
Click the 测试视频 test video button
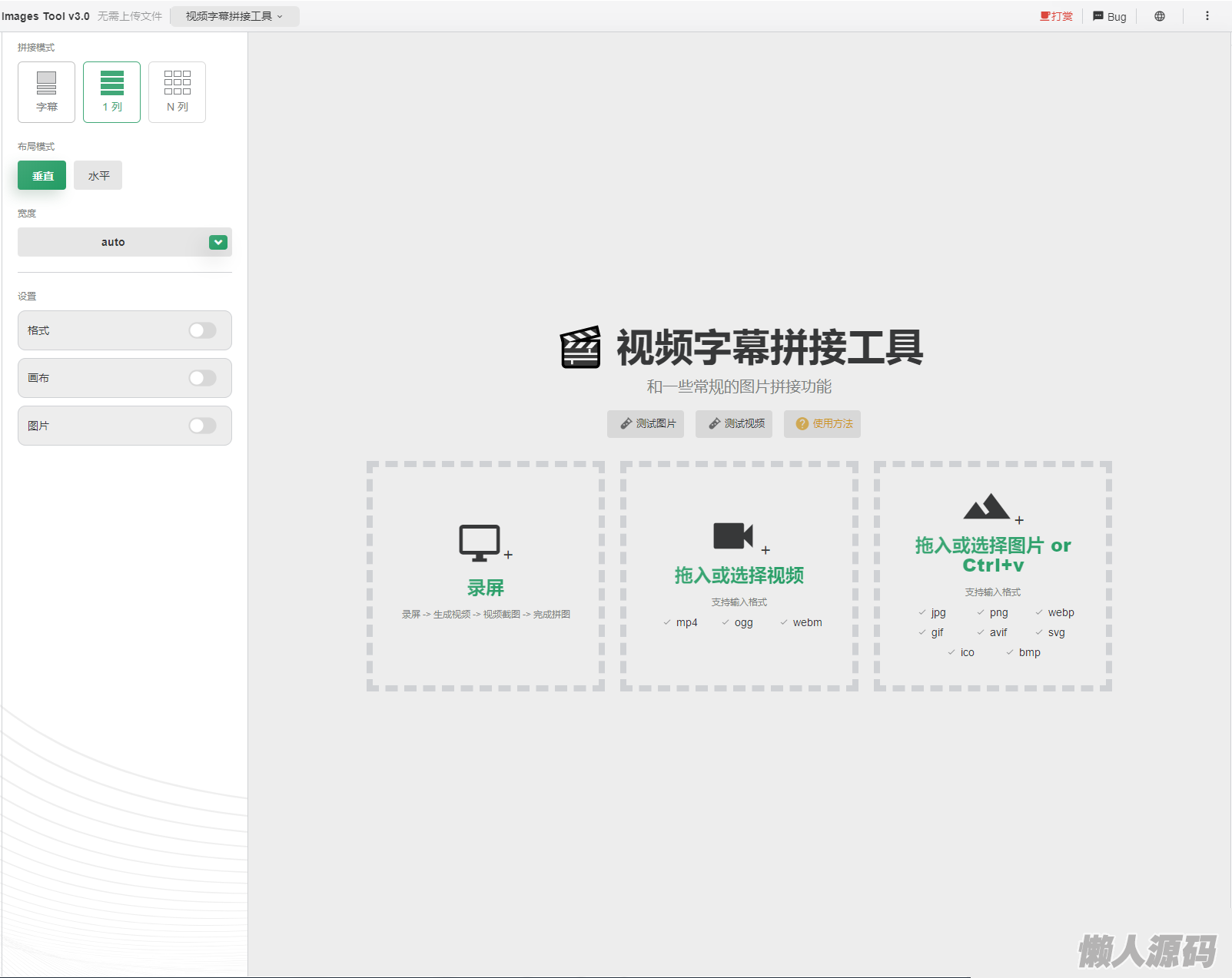click(x=734, y=424)
